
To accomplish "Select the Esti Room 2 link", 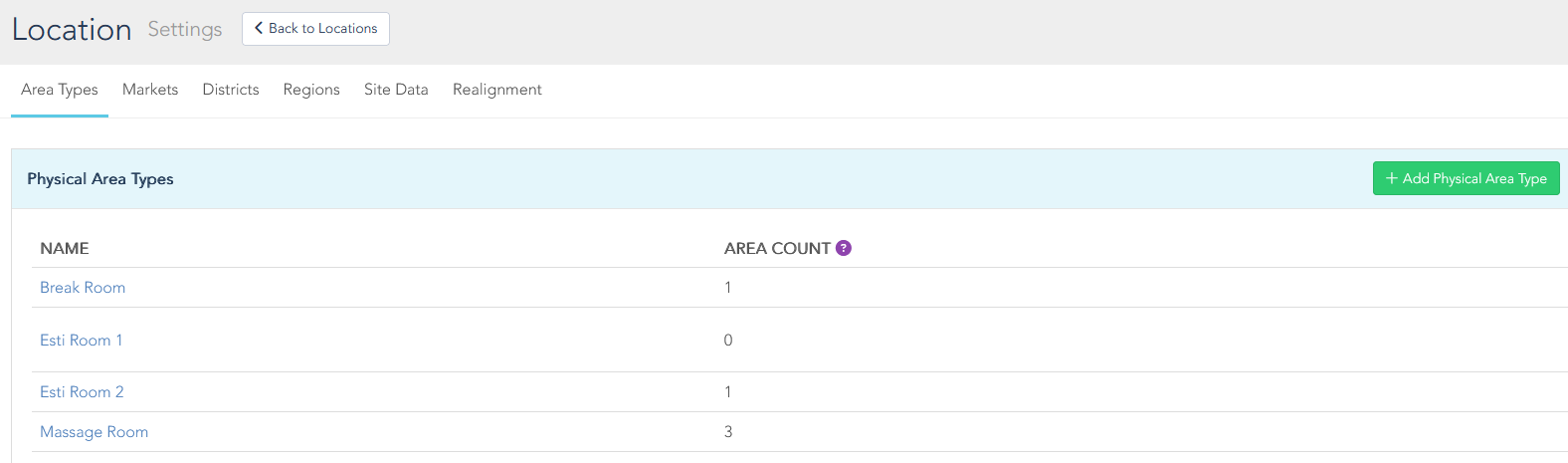I will [x=82, y=392].
